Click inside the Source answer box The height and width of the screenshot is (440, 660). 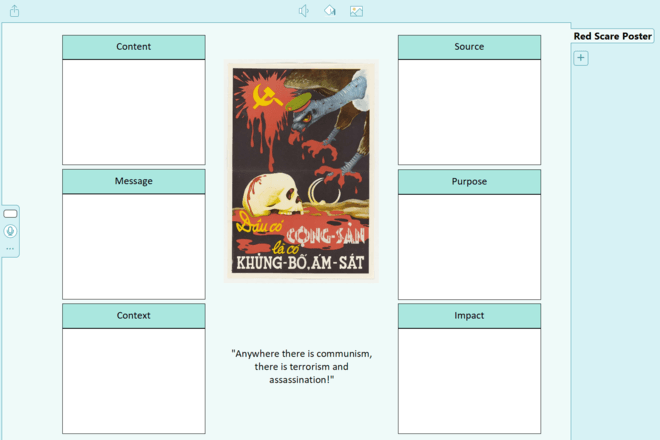click(x=469, y=112)
